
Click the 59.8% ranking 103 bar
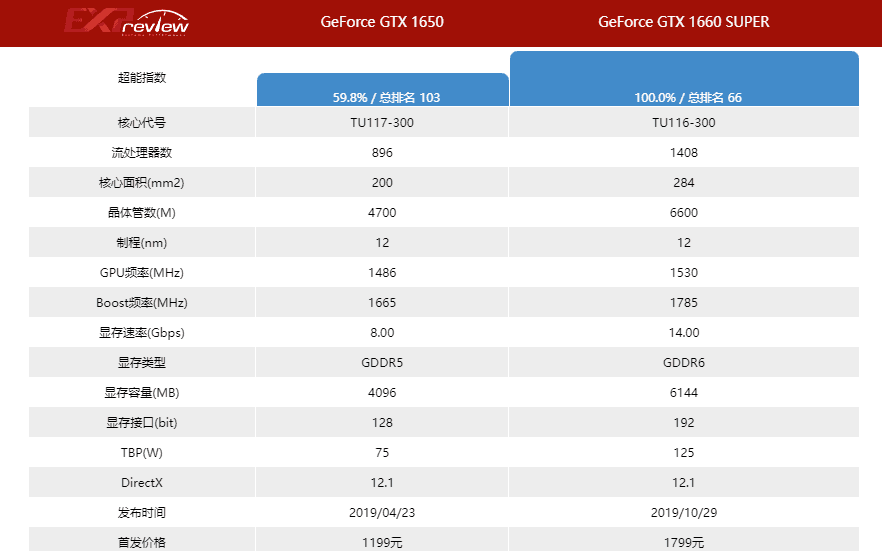coord(383,89)
